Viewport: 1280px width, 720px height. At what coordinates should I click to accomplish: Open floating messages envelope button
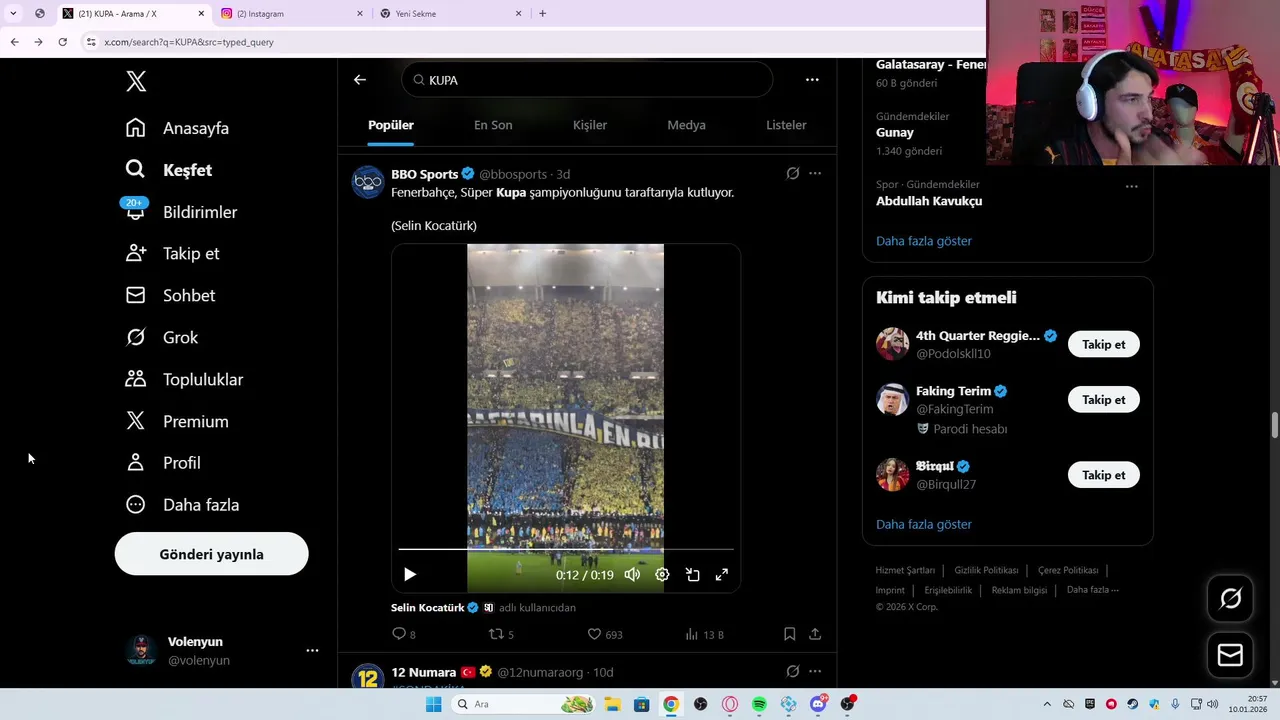[1230, 655]
